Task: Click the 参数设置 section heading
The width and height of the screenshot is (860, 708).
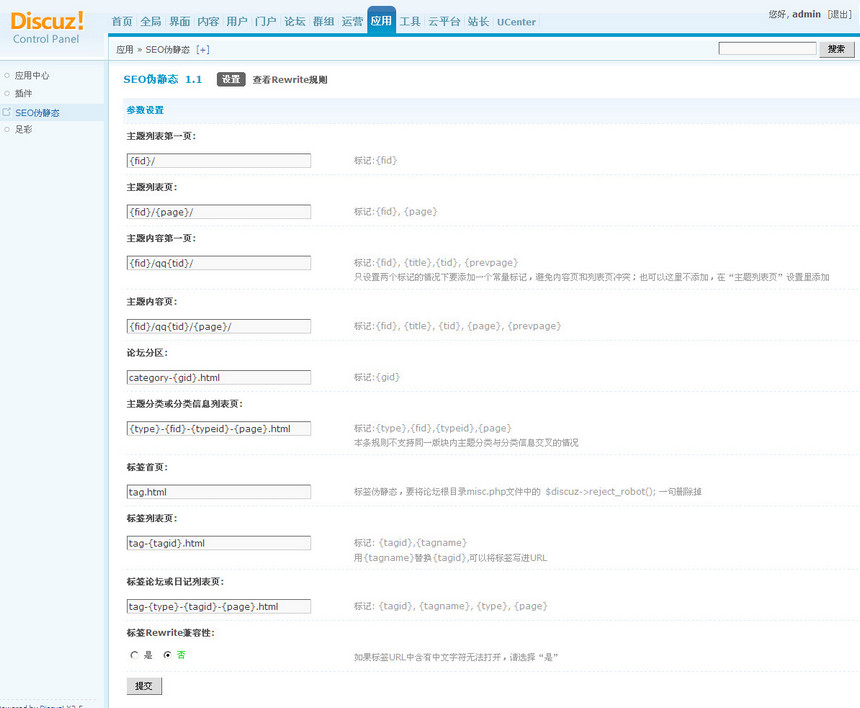Action: click(145, 110)
